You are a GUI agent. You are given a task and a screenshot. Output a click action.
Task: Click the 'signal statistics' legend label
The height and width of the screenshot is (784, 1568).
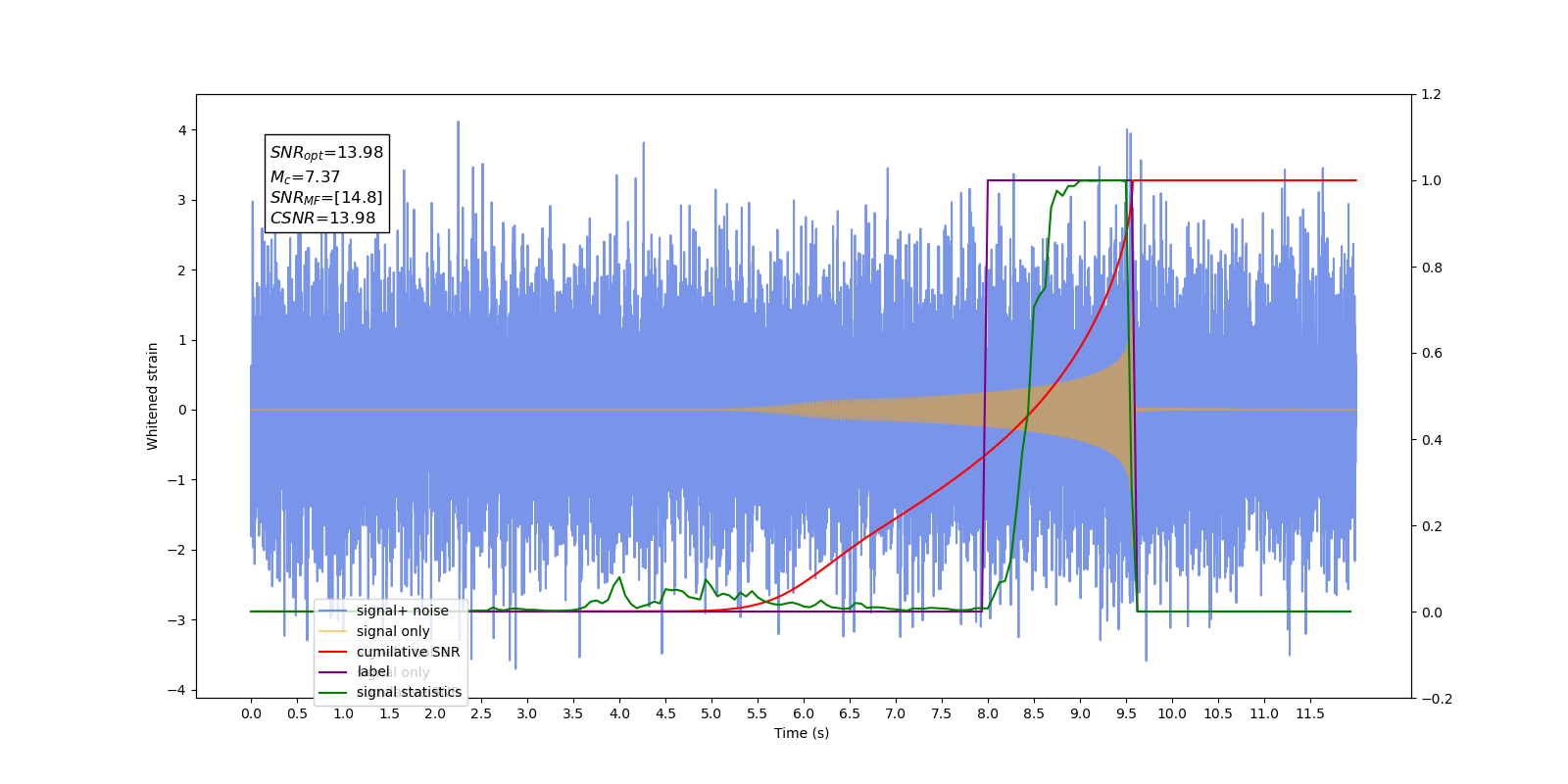click(x=409, y=692)
